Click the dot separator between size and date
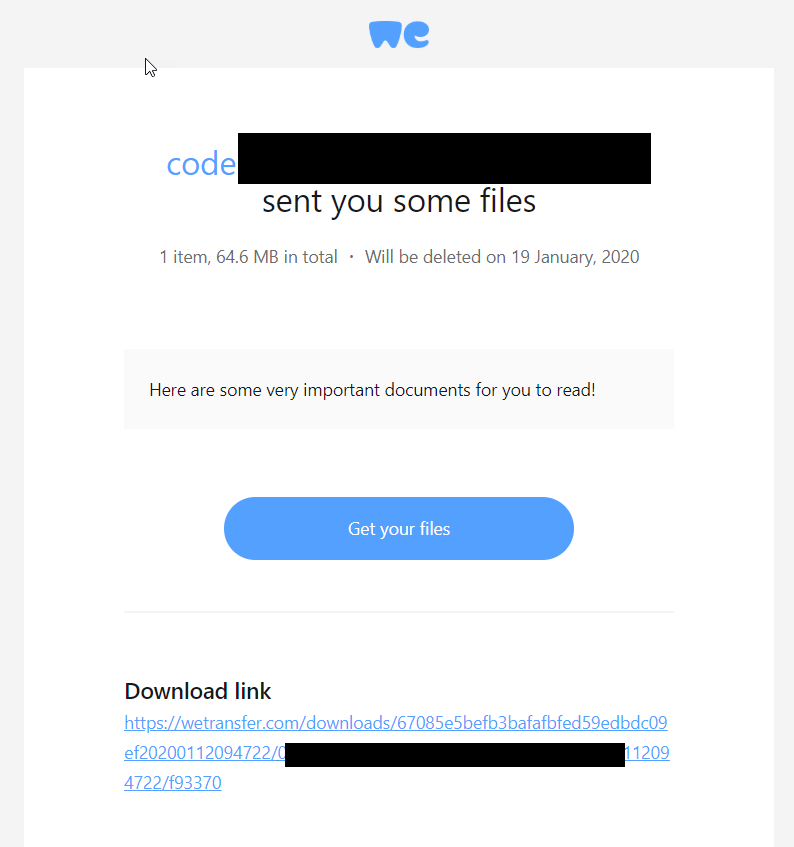The width and height of the screenshot is (794, 847). (x=351, y=257)
